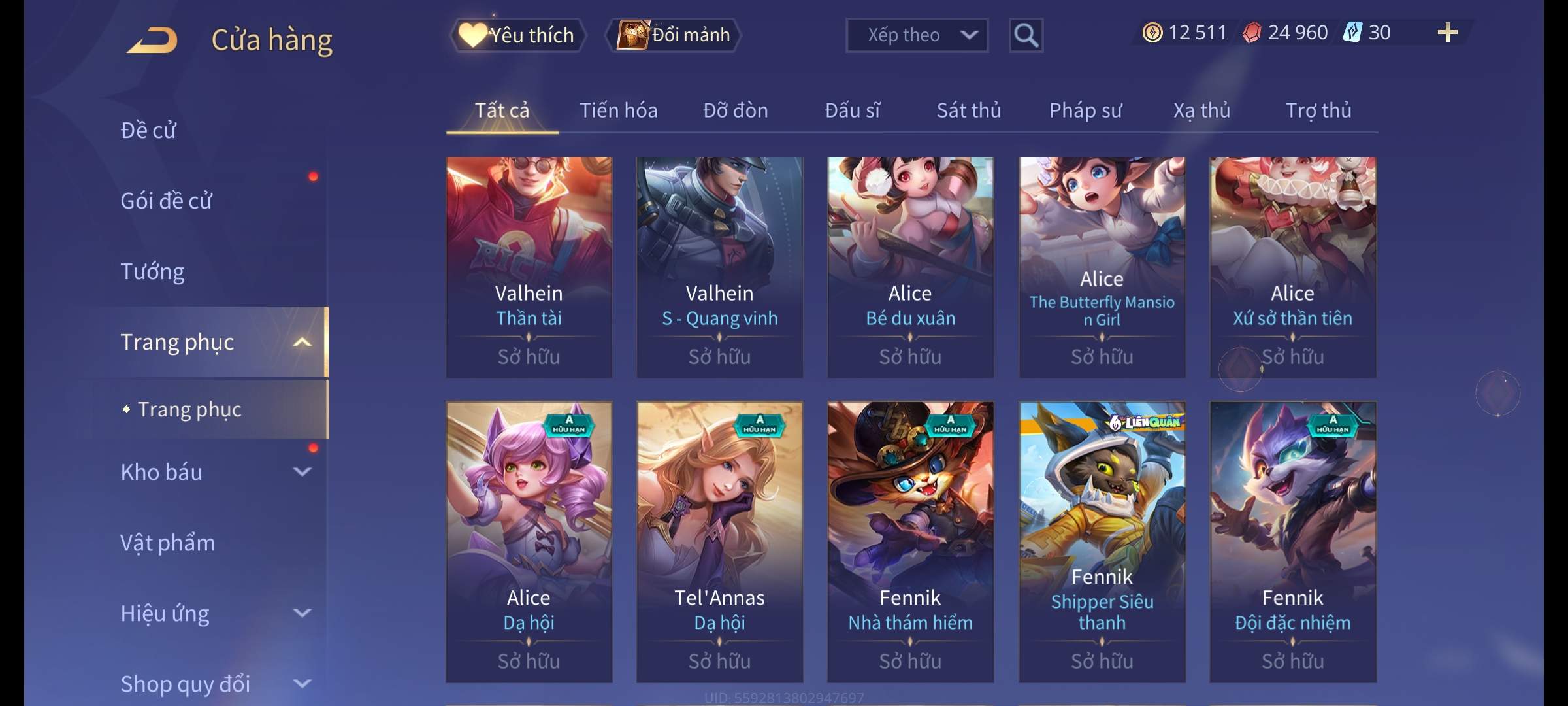
Task: Select the Xạ thủ role tab
Action: click(x=1201, y=110)
